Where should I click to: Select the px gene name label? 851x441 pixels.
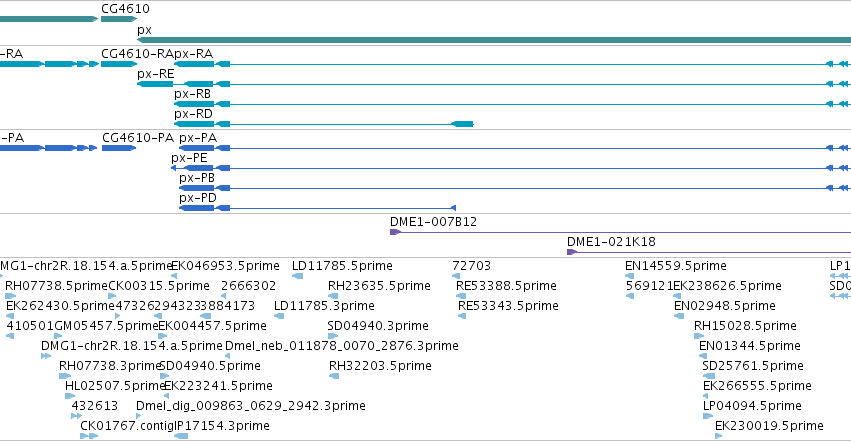[x=144, y=30]
